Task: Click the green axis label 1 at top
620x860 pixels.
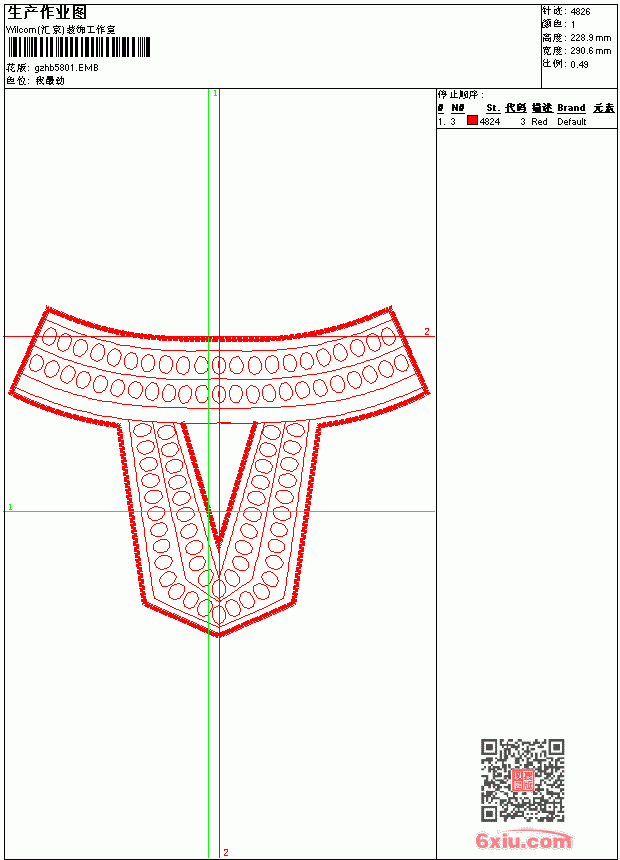Action: 215,94
